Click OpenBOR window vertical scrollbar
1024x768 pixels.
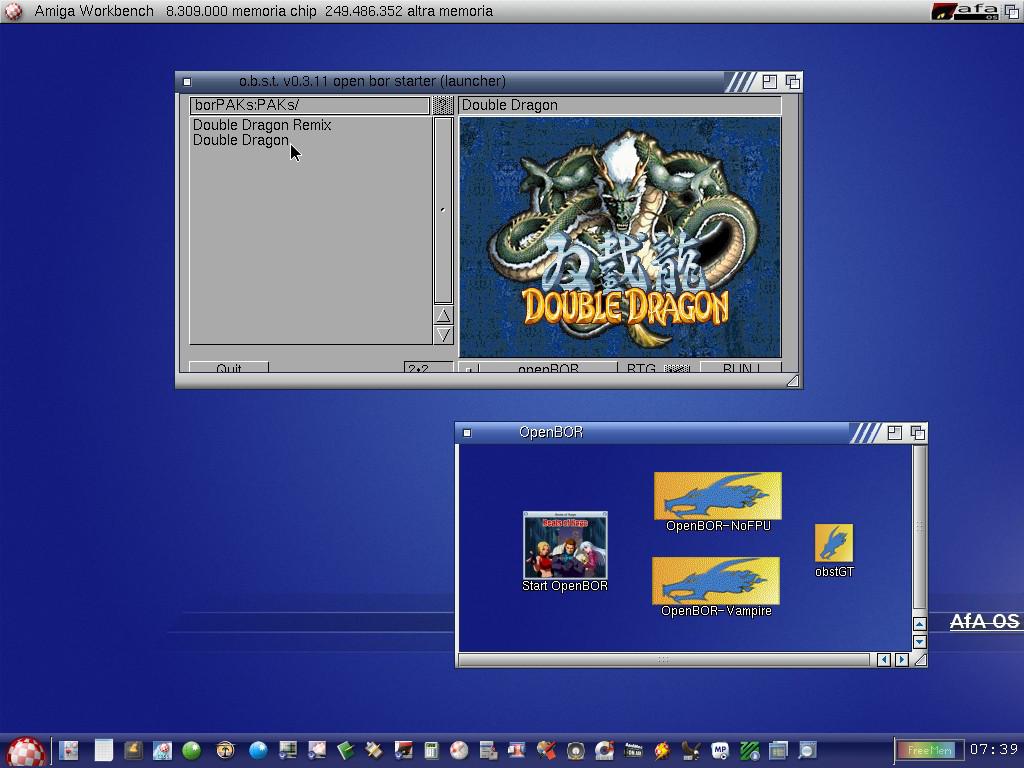(920, 529)
